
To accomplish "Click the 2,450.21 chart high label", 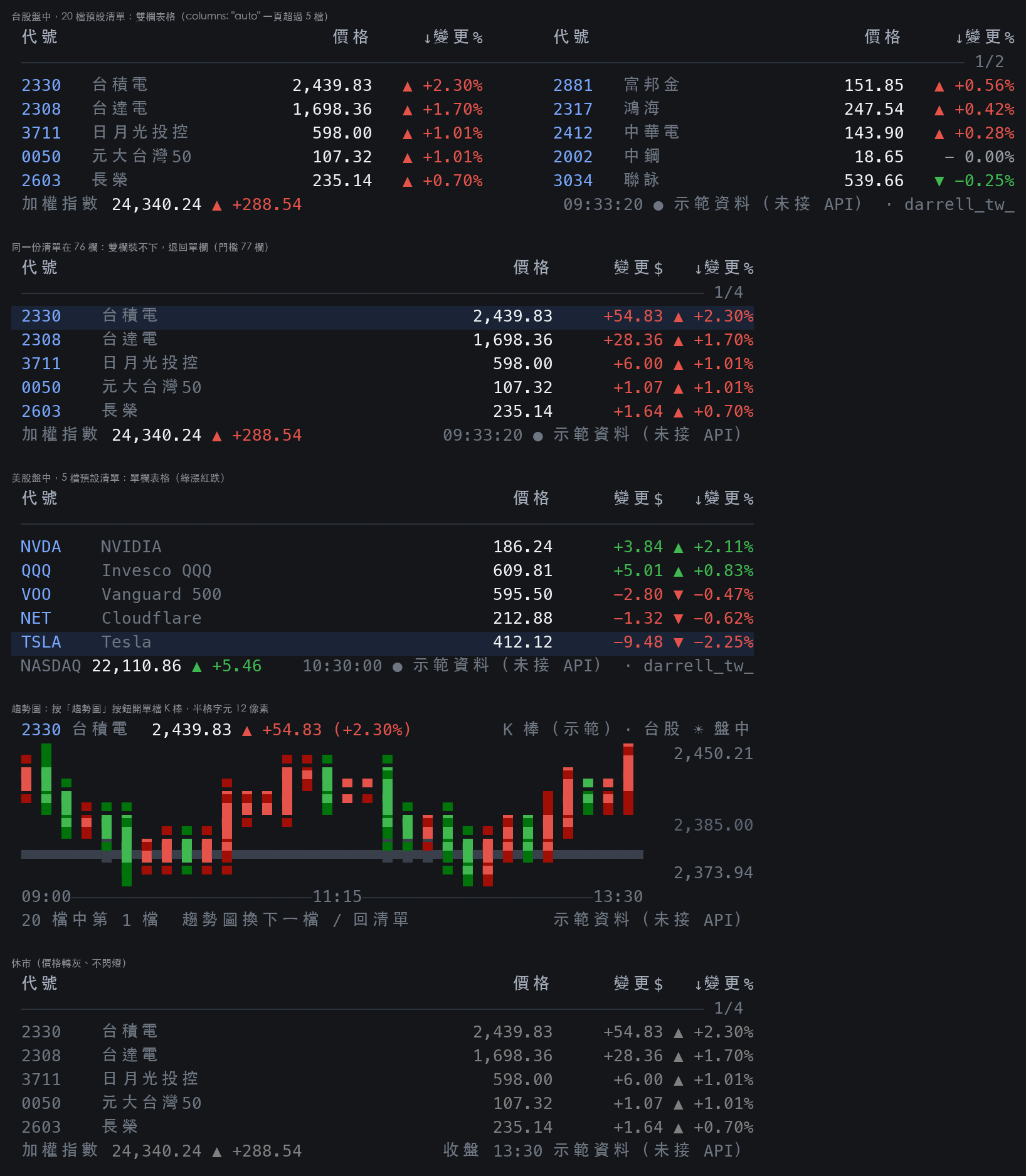I will [x=713, y=753].
